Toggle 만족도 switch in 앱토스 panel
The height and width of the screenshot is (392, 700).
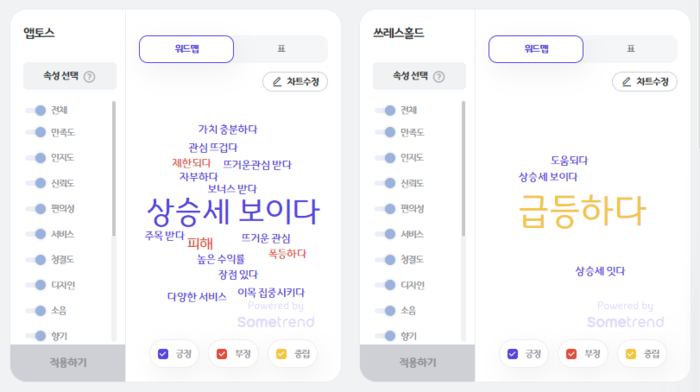coord(36,132)
